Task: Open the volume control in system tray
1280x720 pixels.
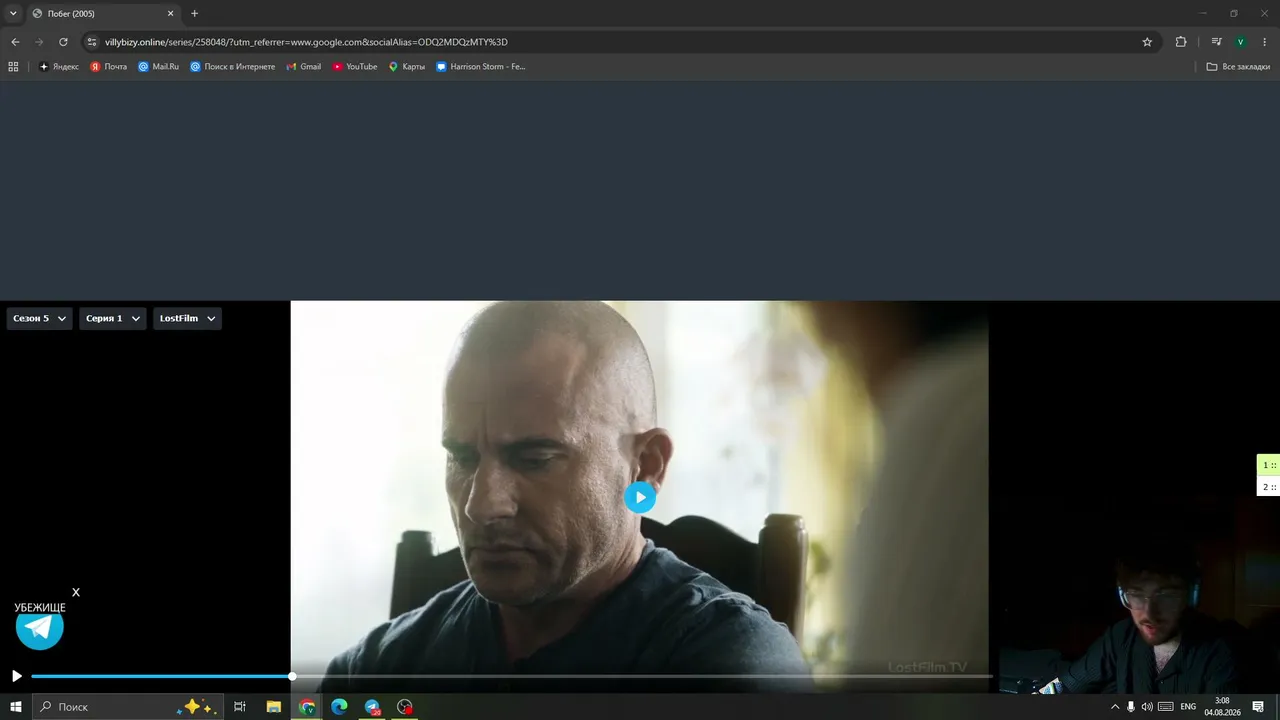Action: tap(1147, 707)
